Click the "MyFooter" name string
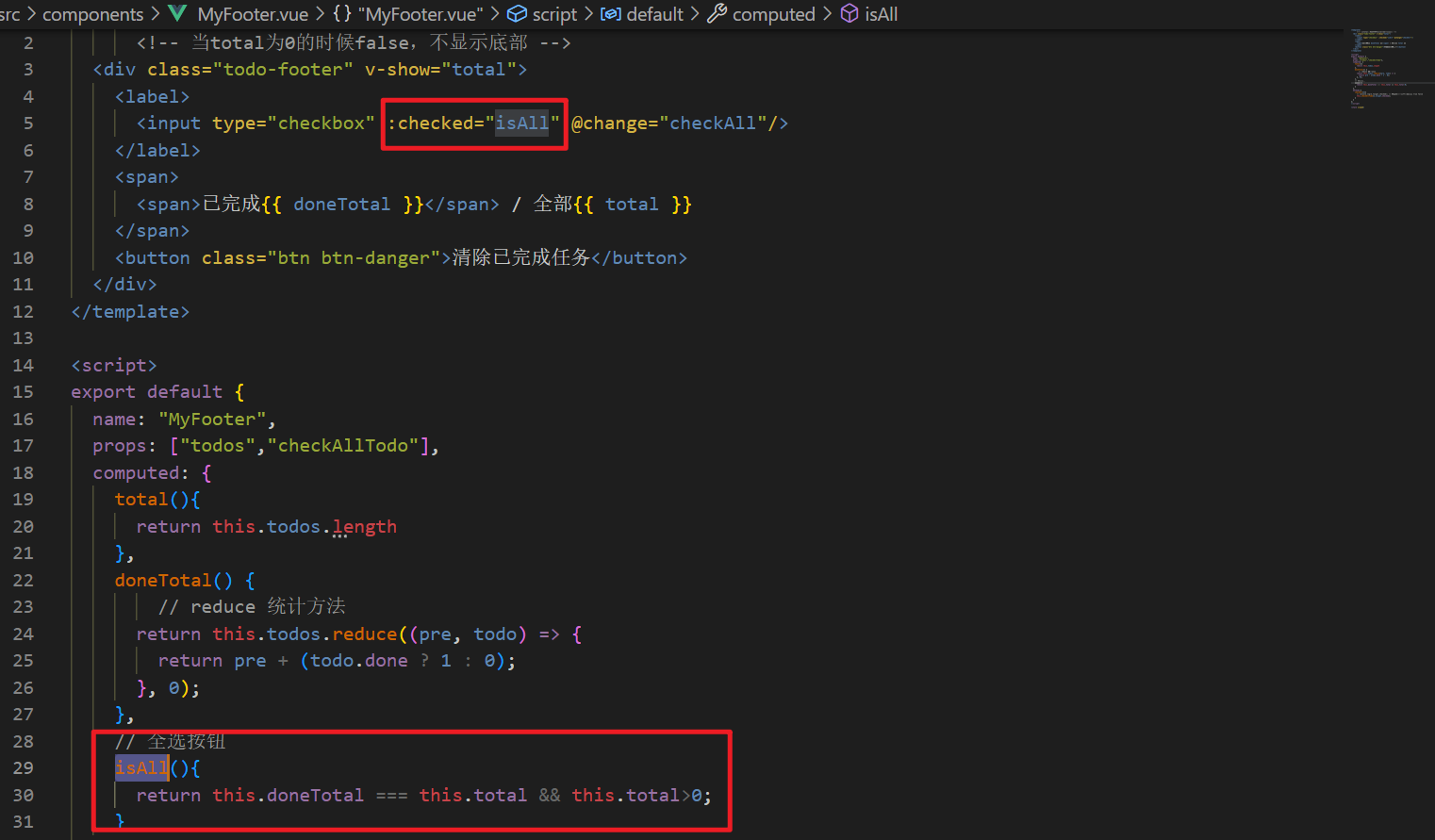 point(212,420)
